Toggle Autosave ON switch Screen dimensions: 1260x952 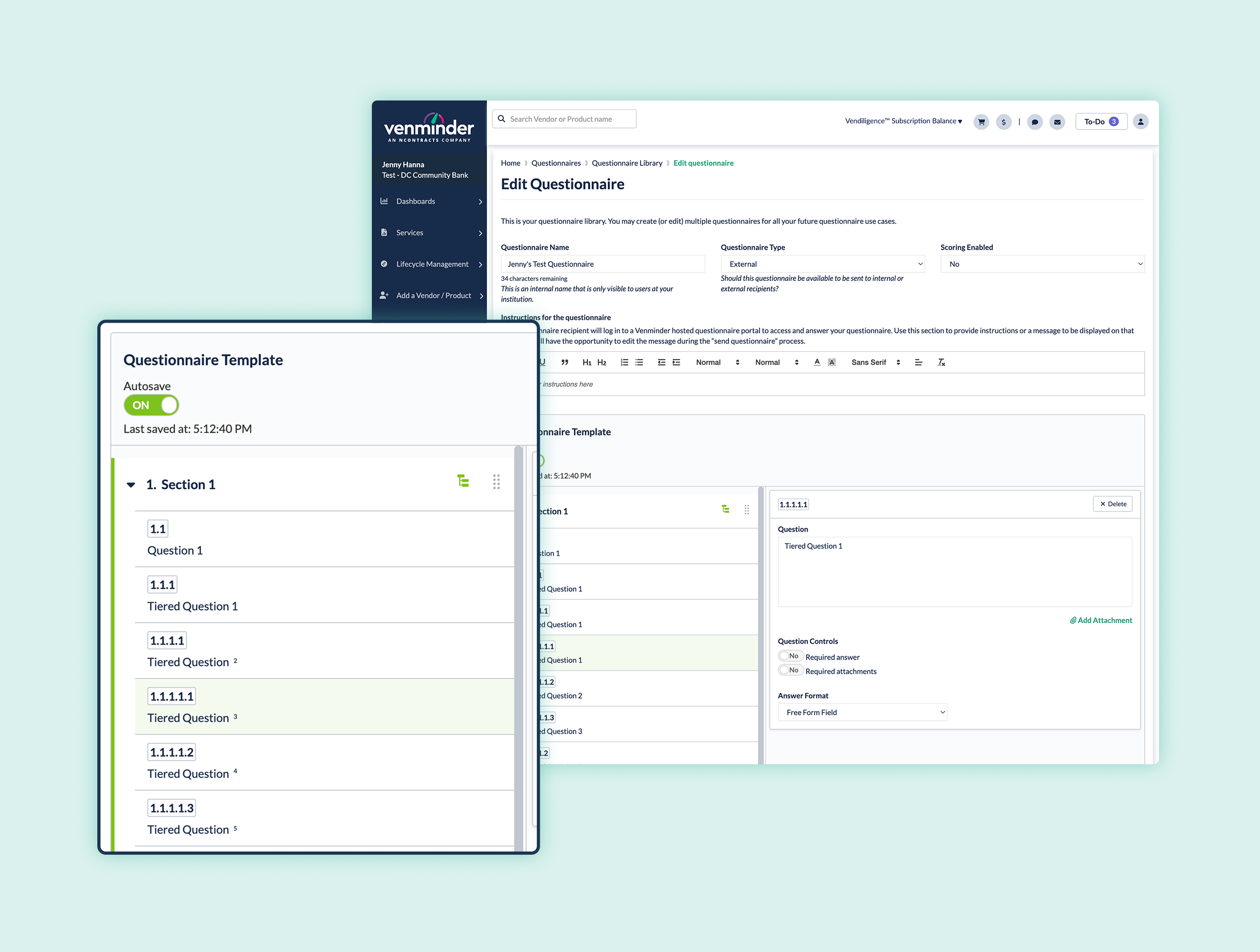(151, 406)
